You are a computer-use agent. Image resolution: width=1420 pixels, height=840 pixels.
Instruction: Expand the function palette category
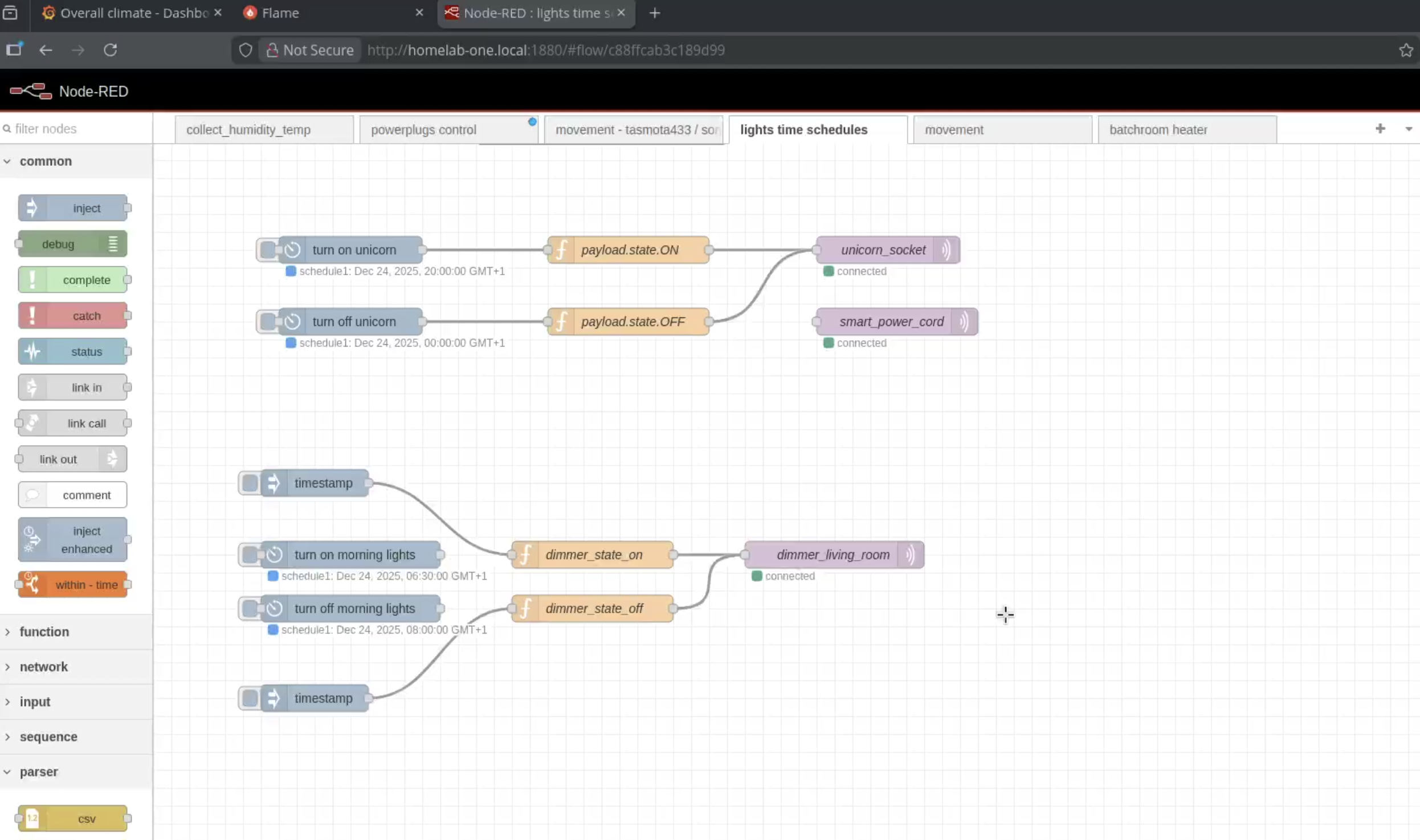pos(44,631)
